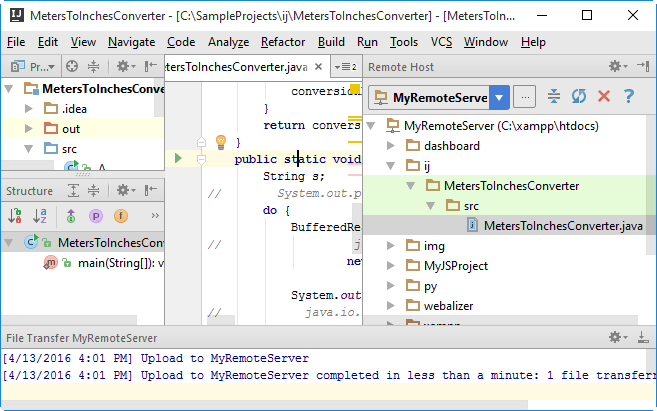Image resolution: width=657 pixels, height=411 pixels.
Task: Expand the .idea project folder
Action: coord(28,109)
